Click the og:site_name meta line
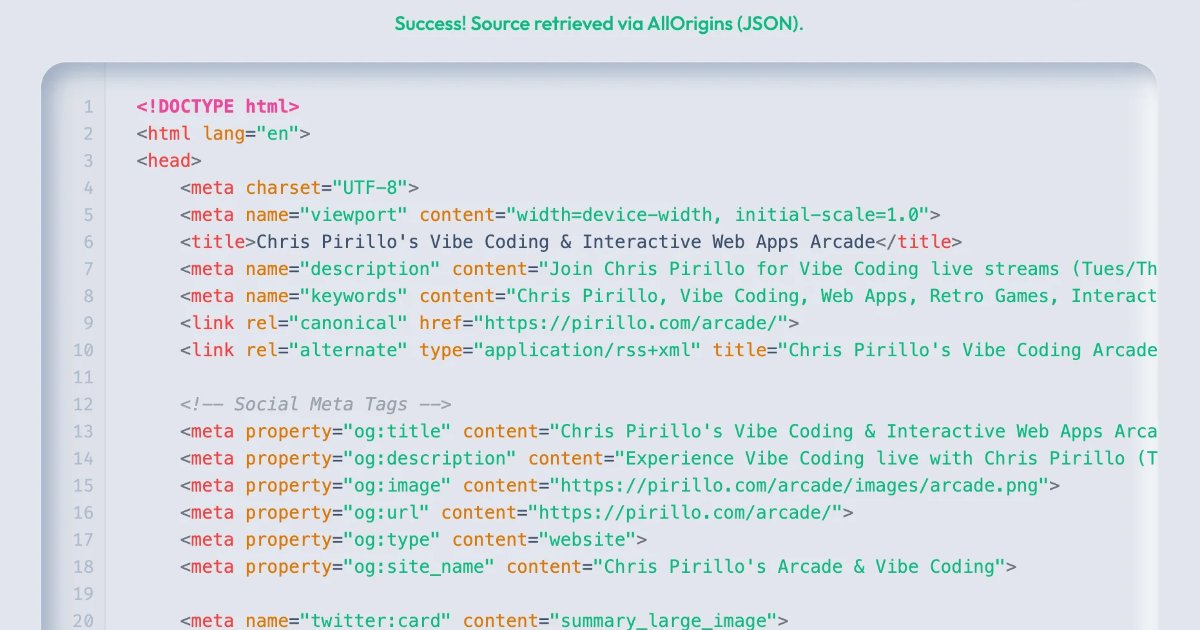The image size is (1200, 630). (x=599, y=566)
